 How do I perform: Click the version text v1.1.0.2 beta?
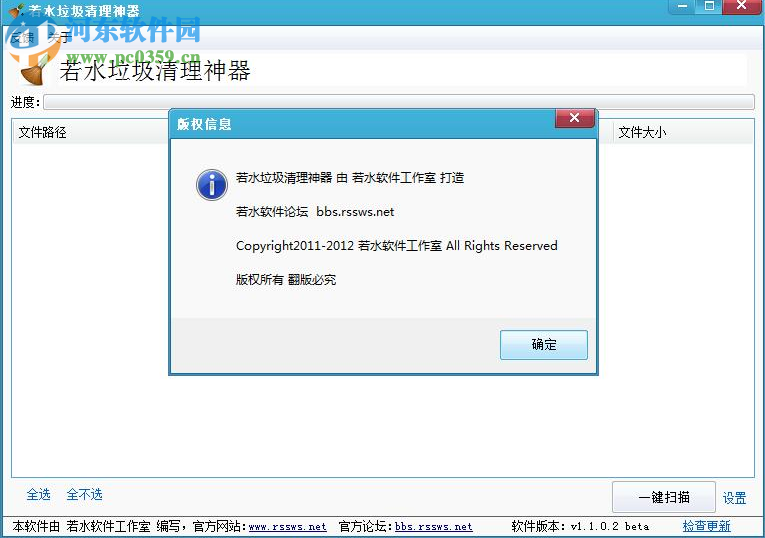pos(610,526)
